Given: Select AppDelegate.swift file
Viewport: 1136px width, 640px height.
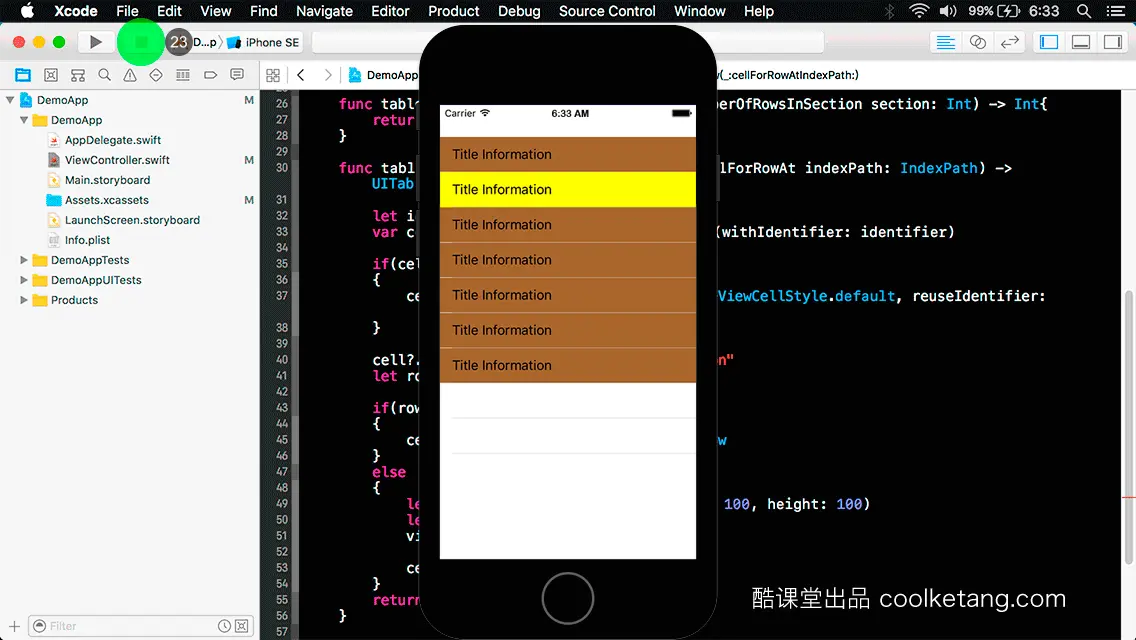Looking at the screenshot, I should [x=113, y=140].
